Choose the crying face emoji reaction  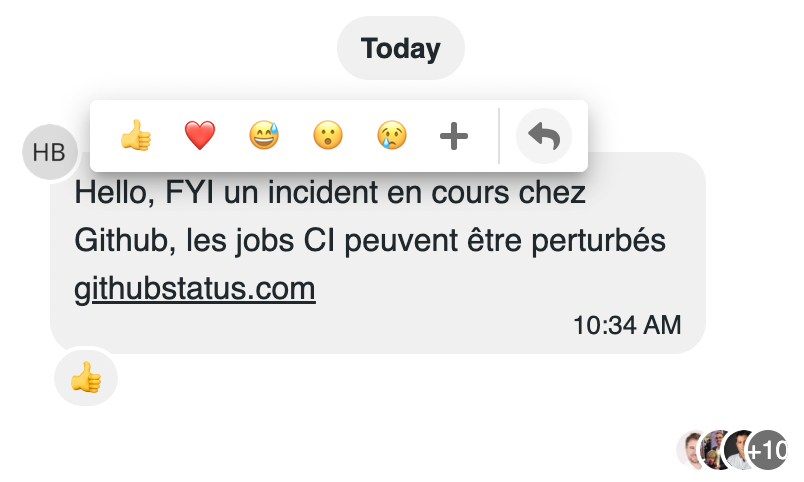pos(392,136)
